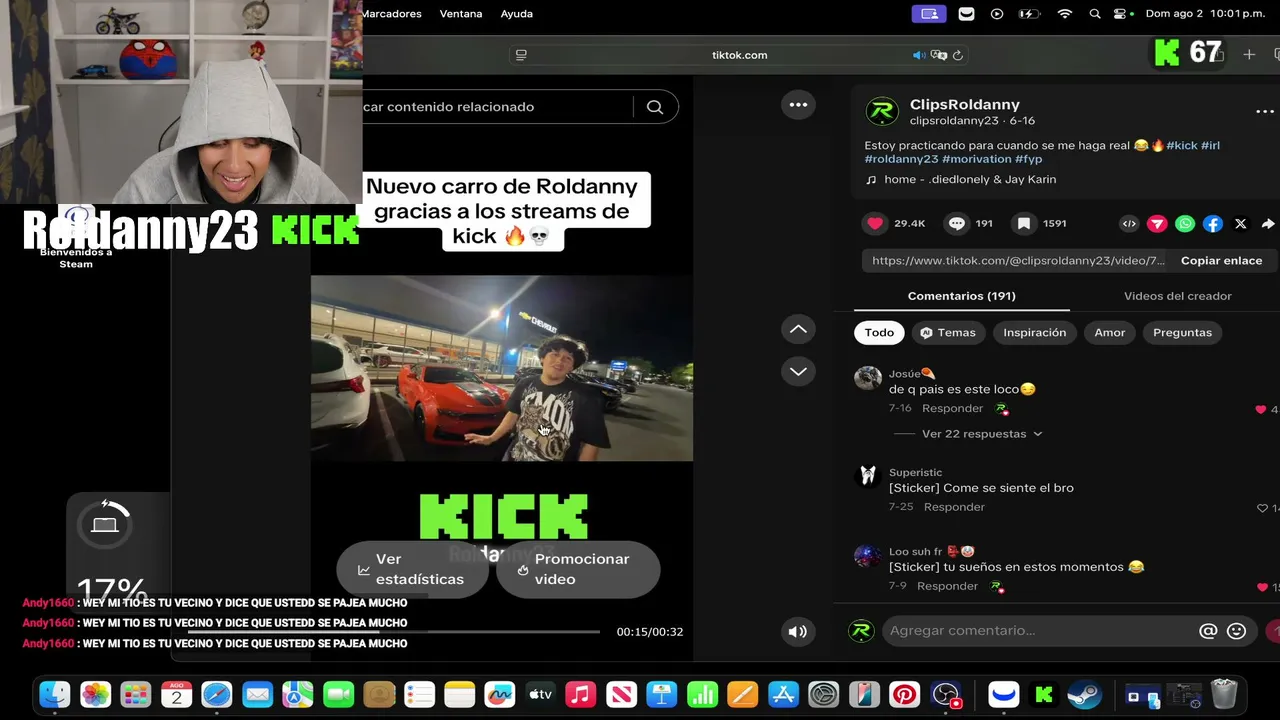Click the Agregar comentario input field
Viewport: 1280px width, 720px height.
(x=1040, y=631)
